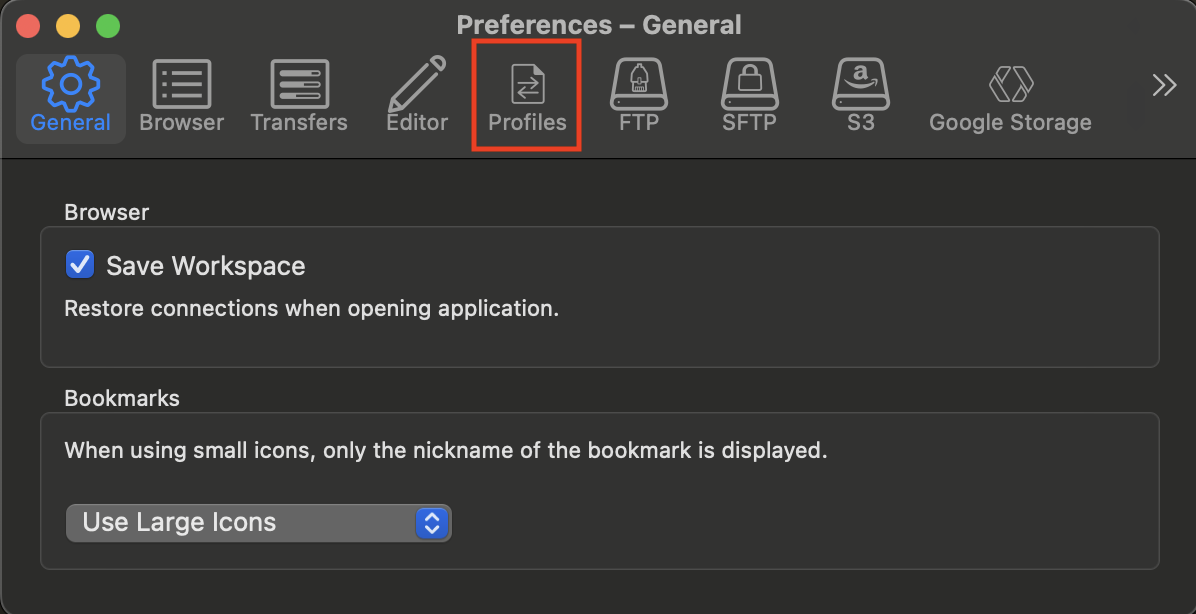Uncheck the Save Workspace checkbox
This screenshot has width=1196, height=614.
pos(79,265)
